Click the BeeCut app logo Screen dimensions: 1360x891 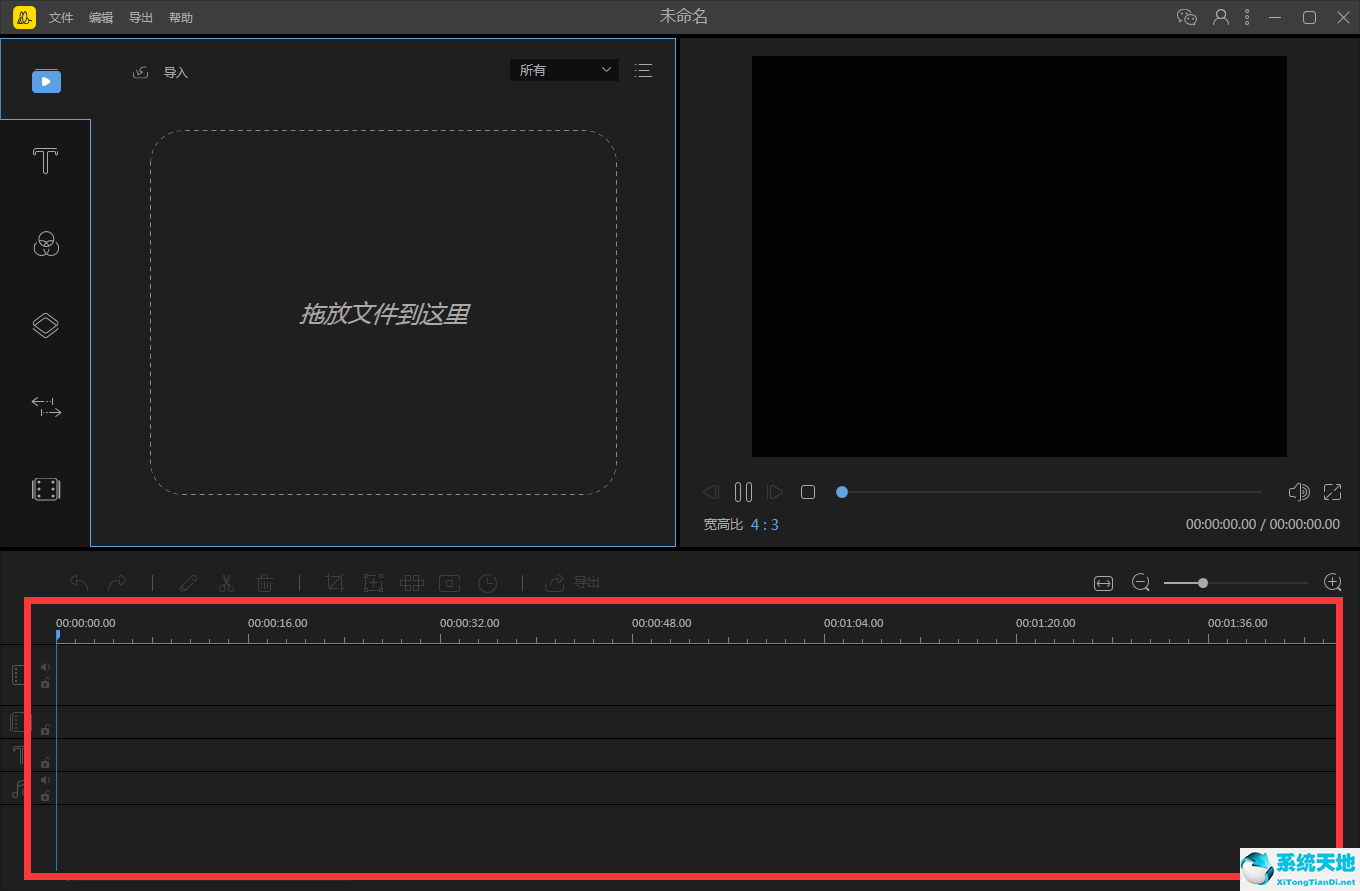[x=24, y=17]
